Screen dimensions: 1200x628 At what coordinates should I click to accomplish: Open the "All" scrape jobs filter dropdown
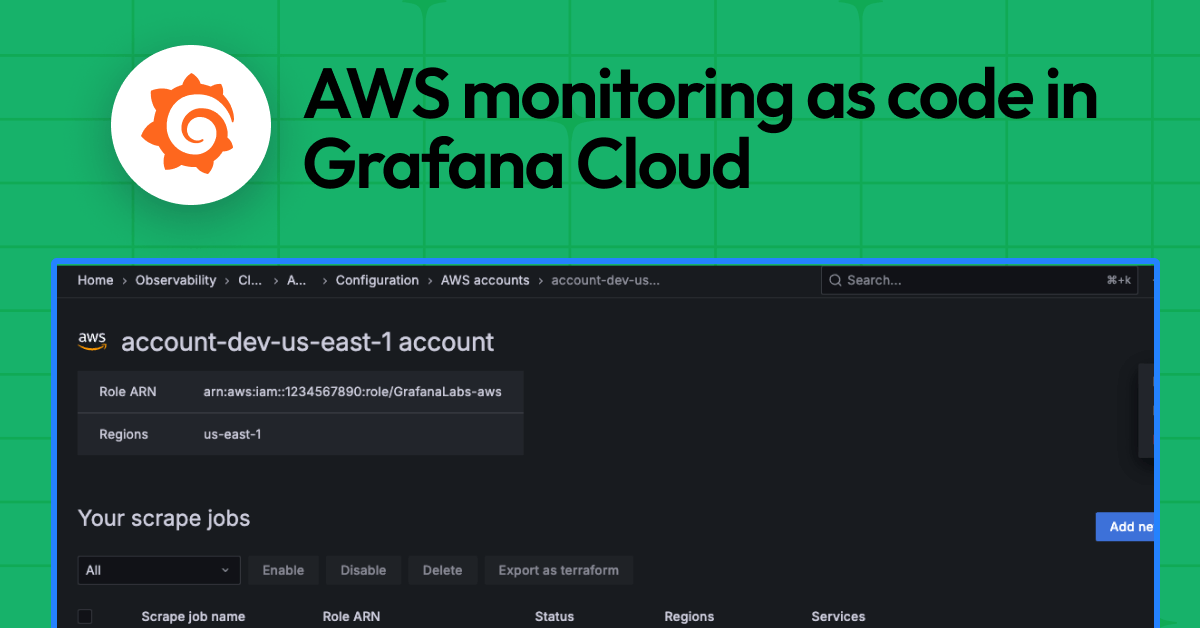pyautogui.click(x=158, y=570)
